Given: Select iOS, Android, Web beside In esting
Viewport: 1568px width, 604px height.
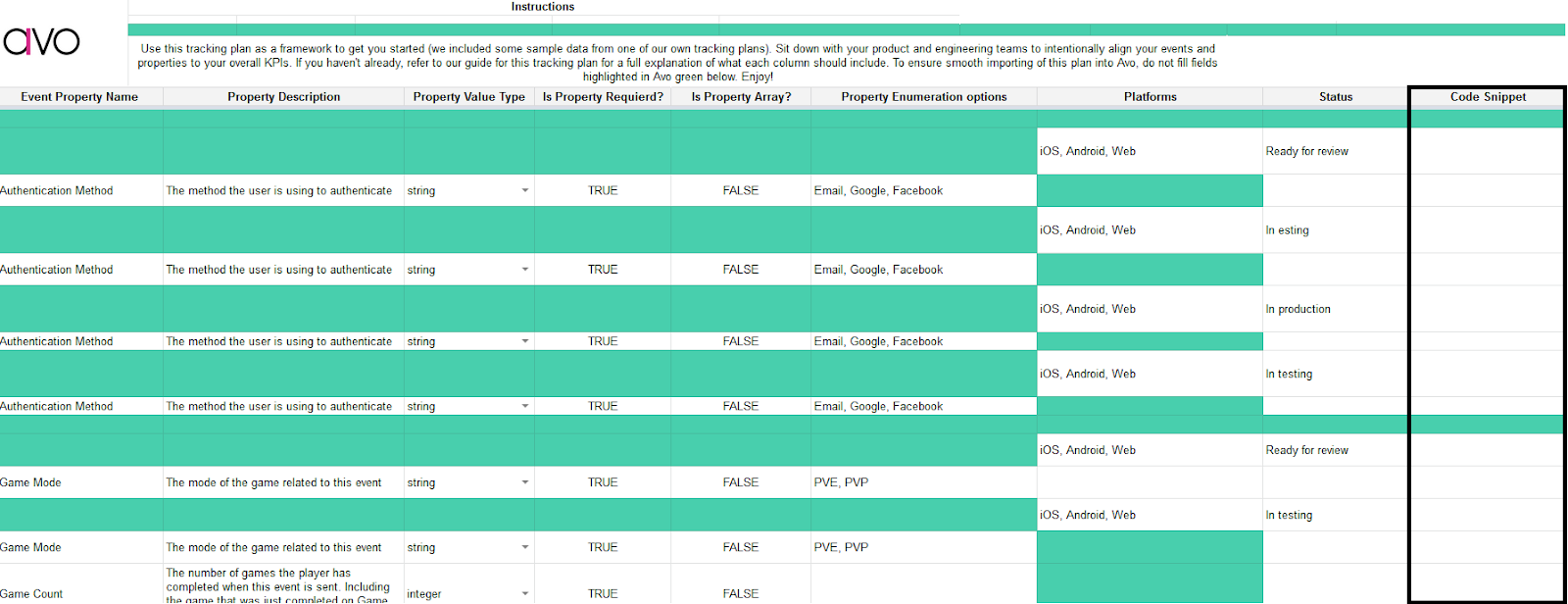Looking at the screenshot, I should click(1151, 230).
